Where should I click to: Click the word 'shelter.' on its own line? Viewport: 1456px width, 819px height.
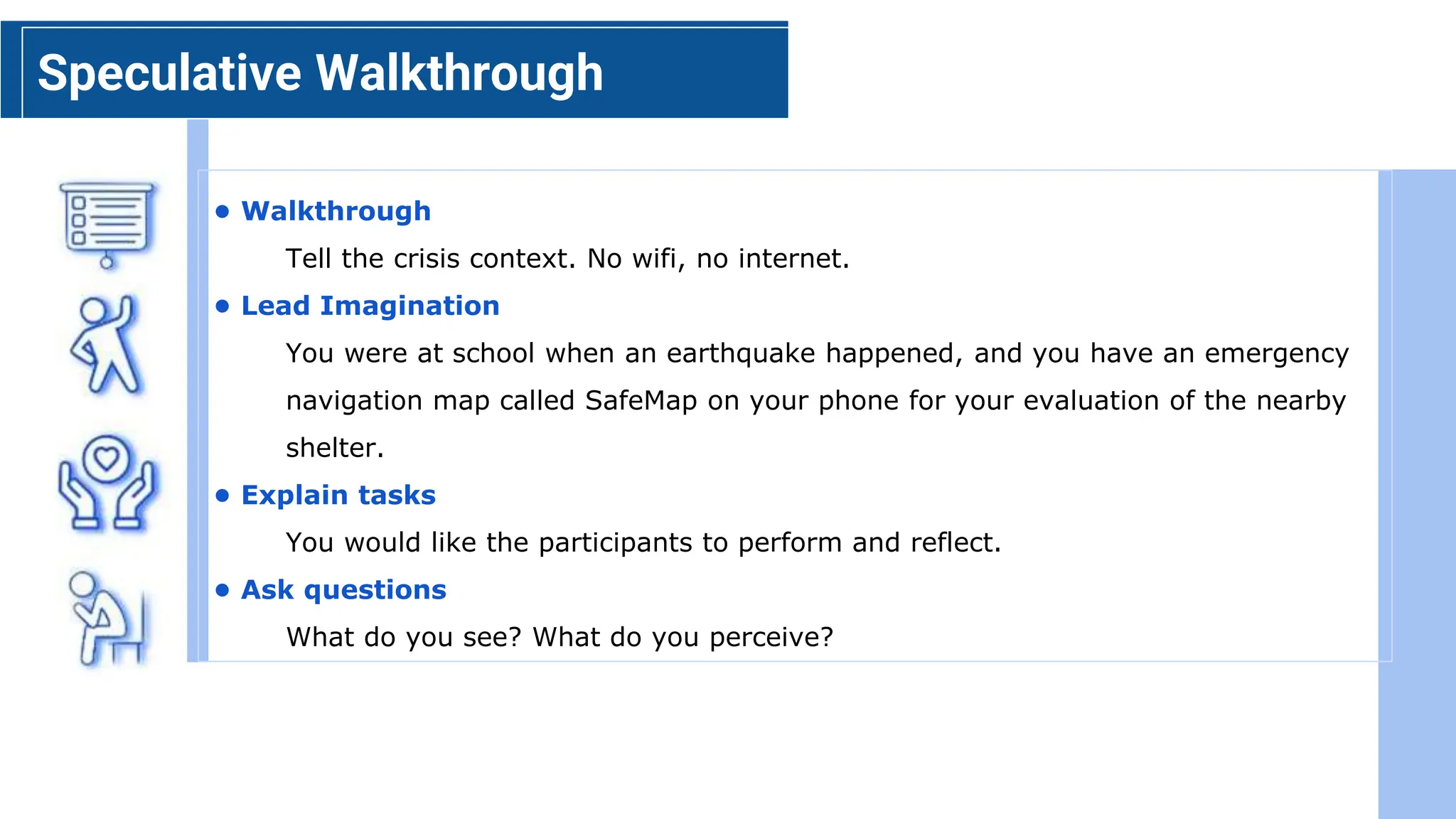click(335, 448)
